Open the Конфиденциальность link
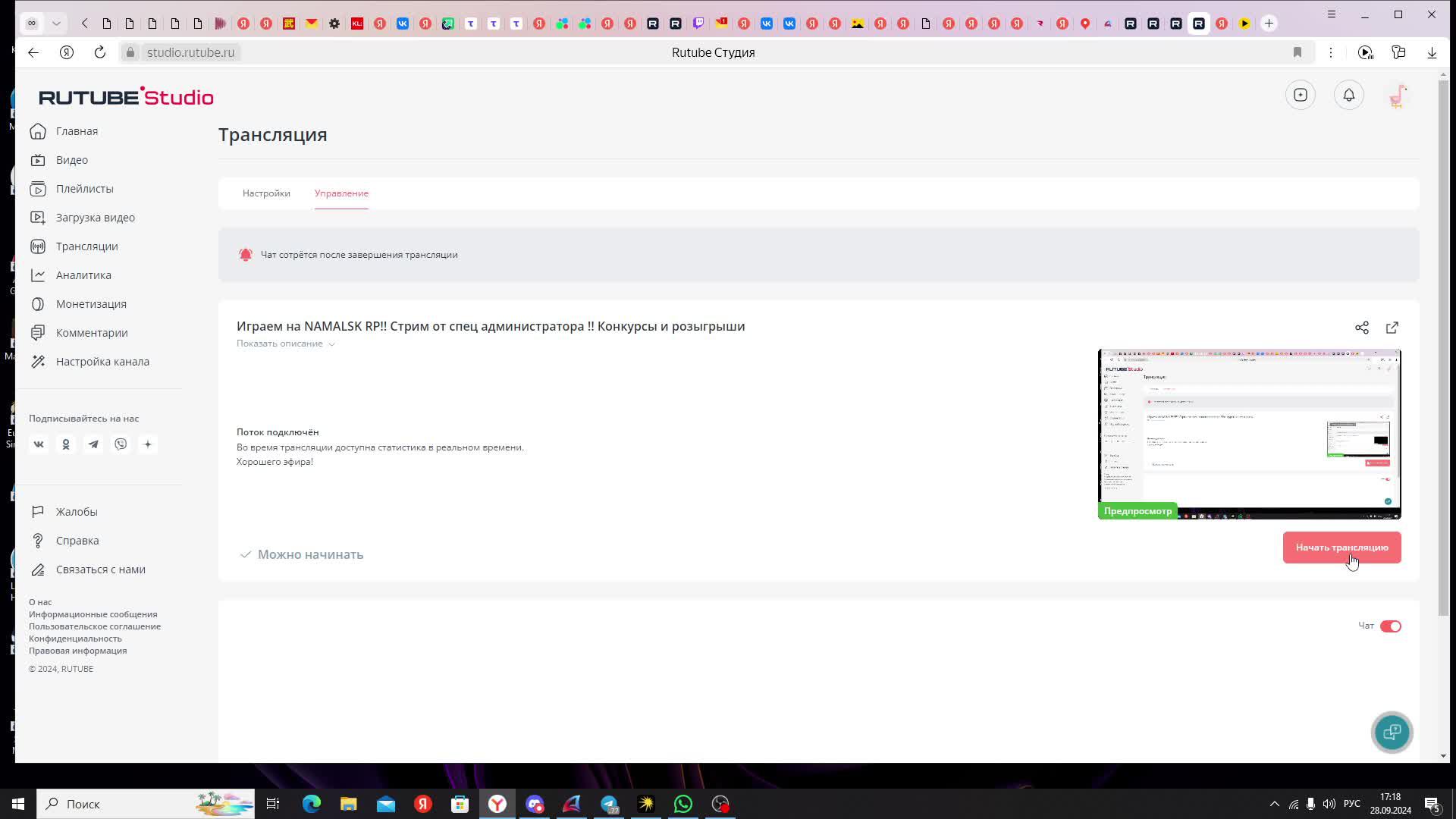Viewport: 1456px width, 819px height. click(75, 639)
